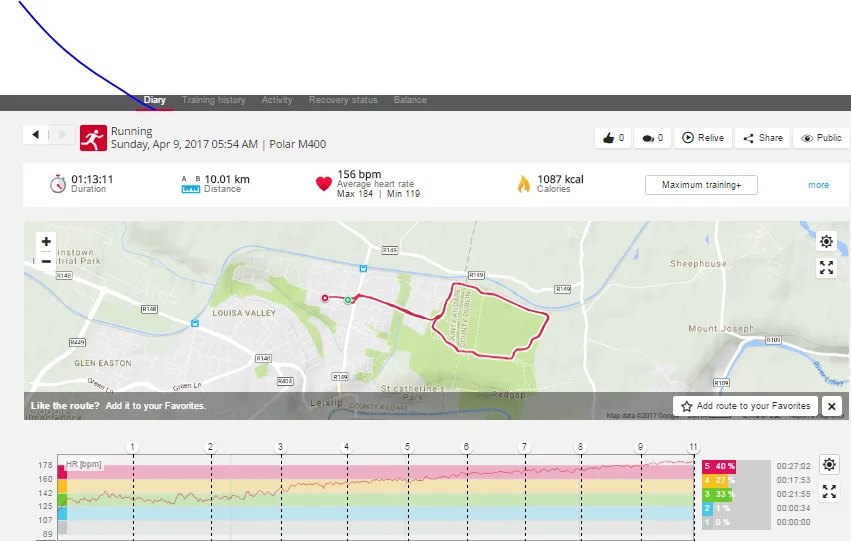Screen dimensions: 851x541
Task: Select lap marker 2 on graph
Action: point(211,447)
